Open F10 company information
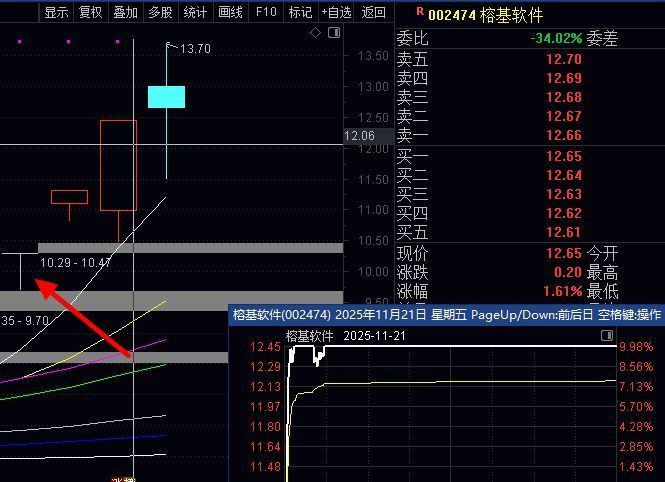665x482 pixels. click(266, 12)
